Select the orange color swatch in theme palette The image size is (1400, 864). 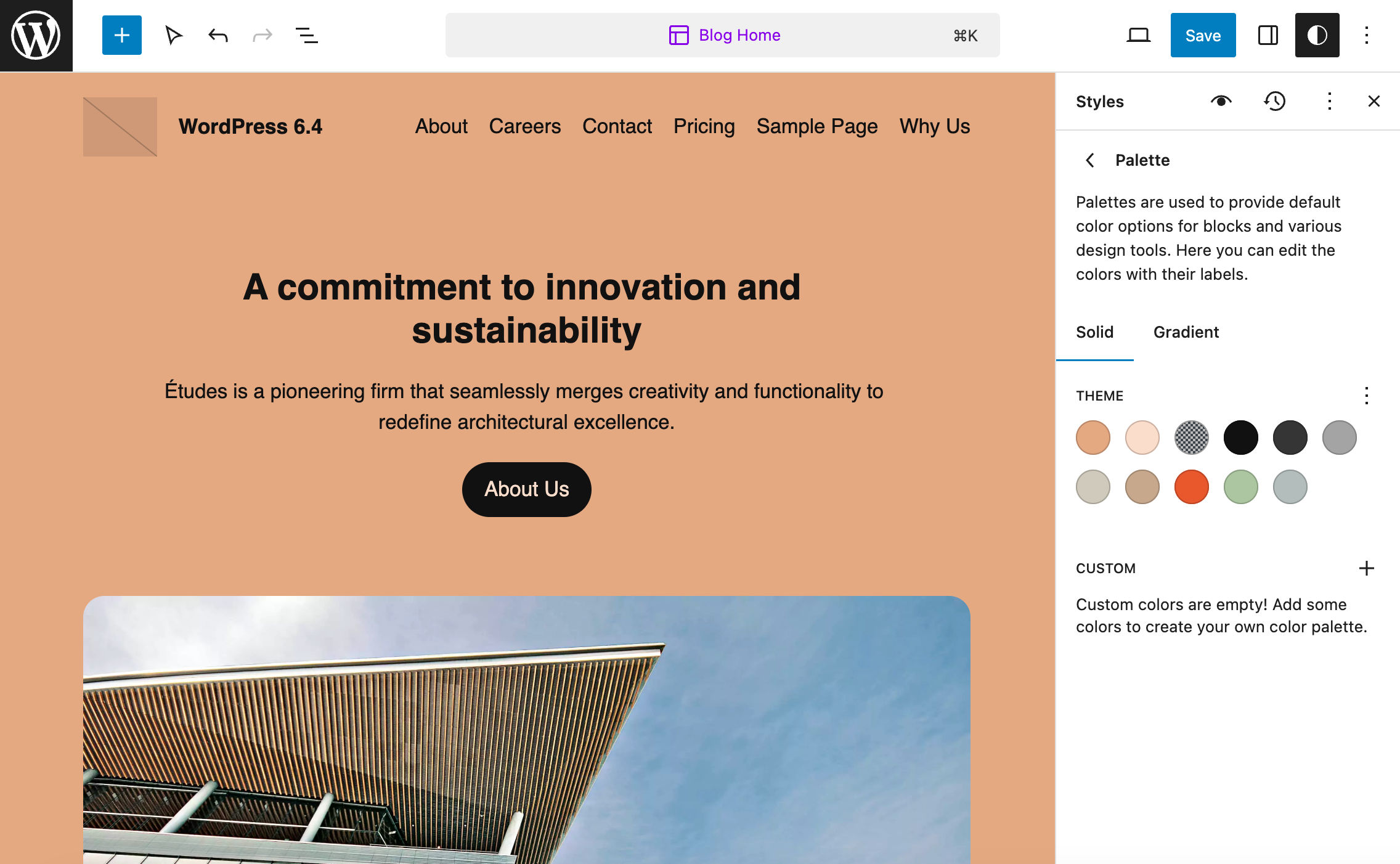1191,487
